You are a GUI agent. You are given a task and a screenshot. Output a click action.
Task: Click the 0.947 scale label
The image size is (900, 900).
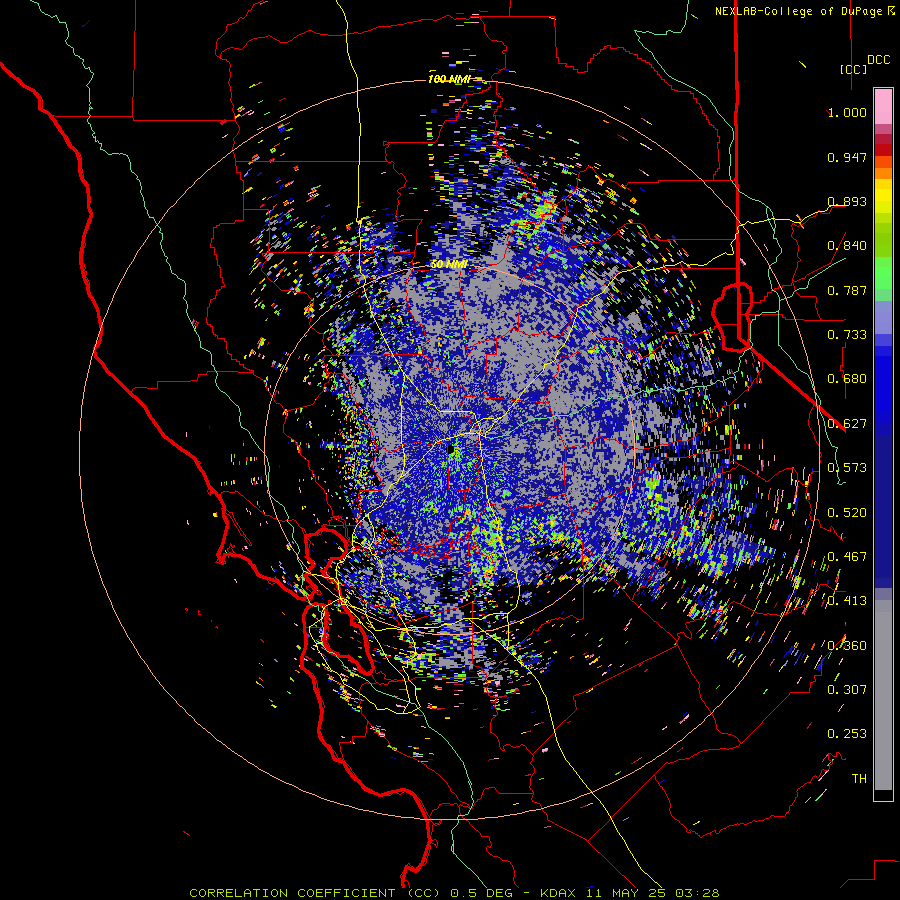[x=847, y=157]
